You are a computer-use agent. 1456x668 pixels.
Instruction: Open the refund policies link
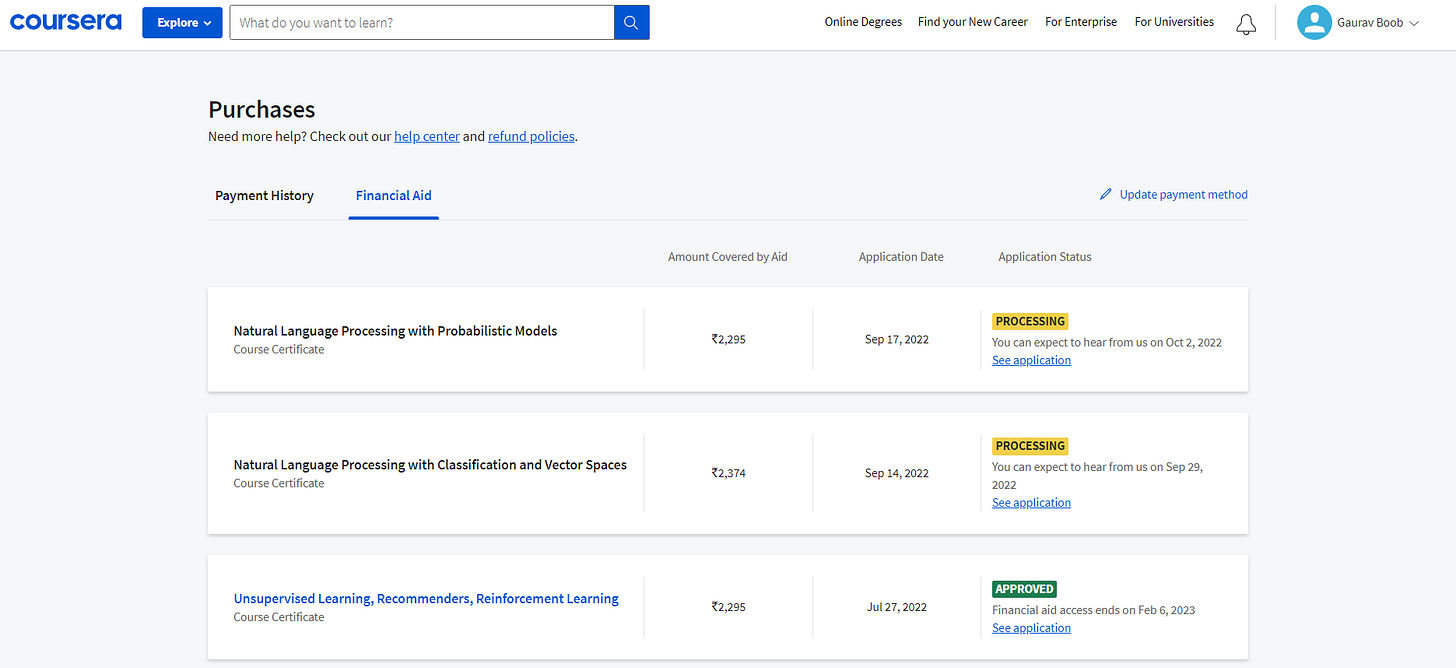tap(531, 137)
